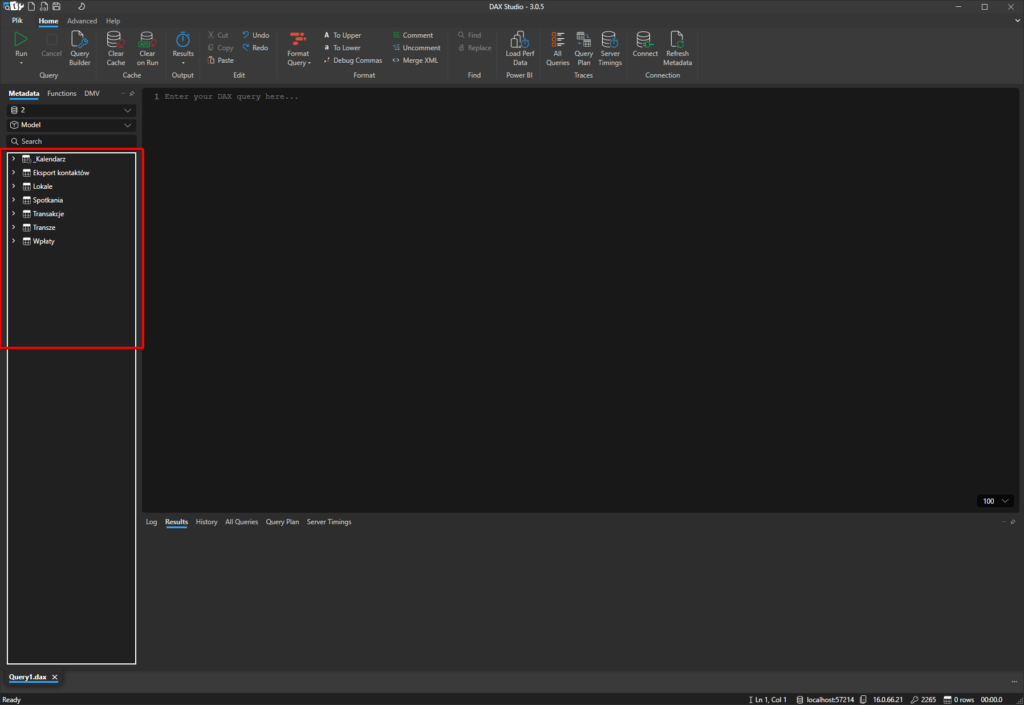Close the Query1.dax tab
The width and height of the screenshot is (1024, 705).
[55, 677]
